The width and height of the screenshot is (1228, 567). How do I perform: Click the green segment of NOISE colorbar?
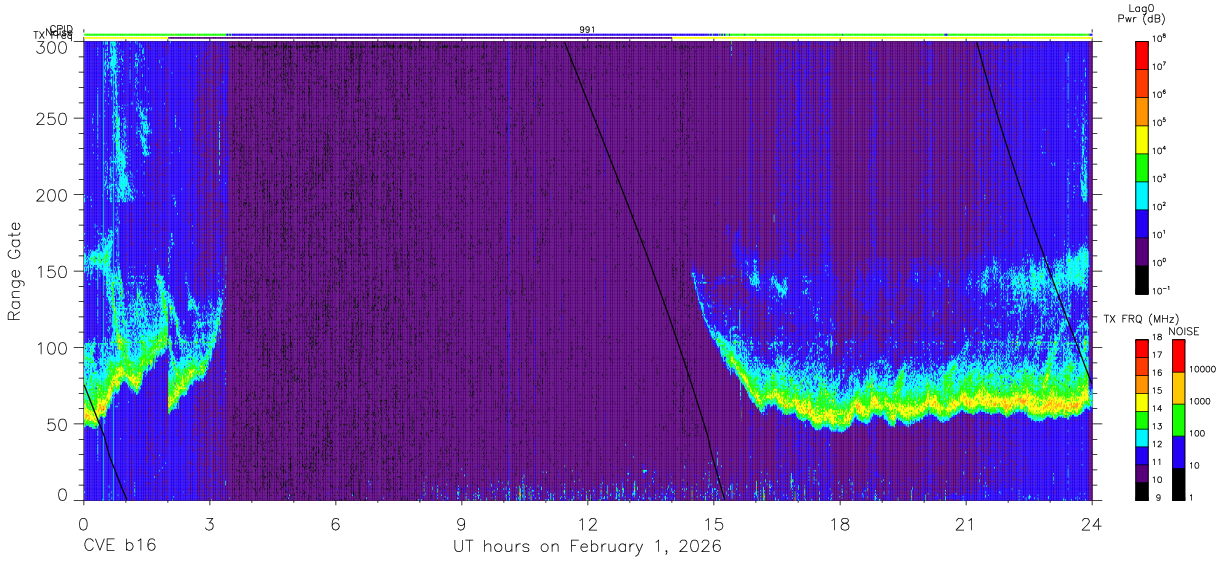point(1177,418)
